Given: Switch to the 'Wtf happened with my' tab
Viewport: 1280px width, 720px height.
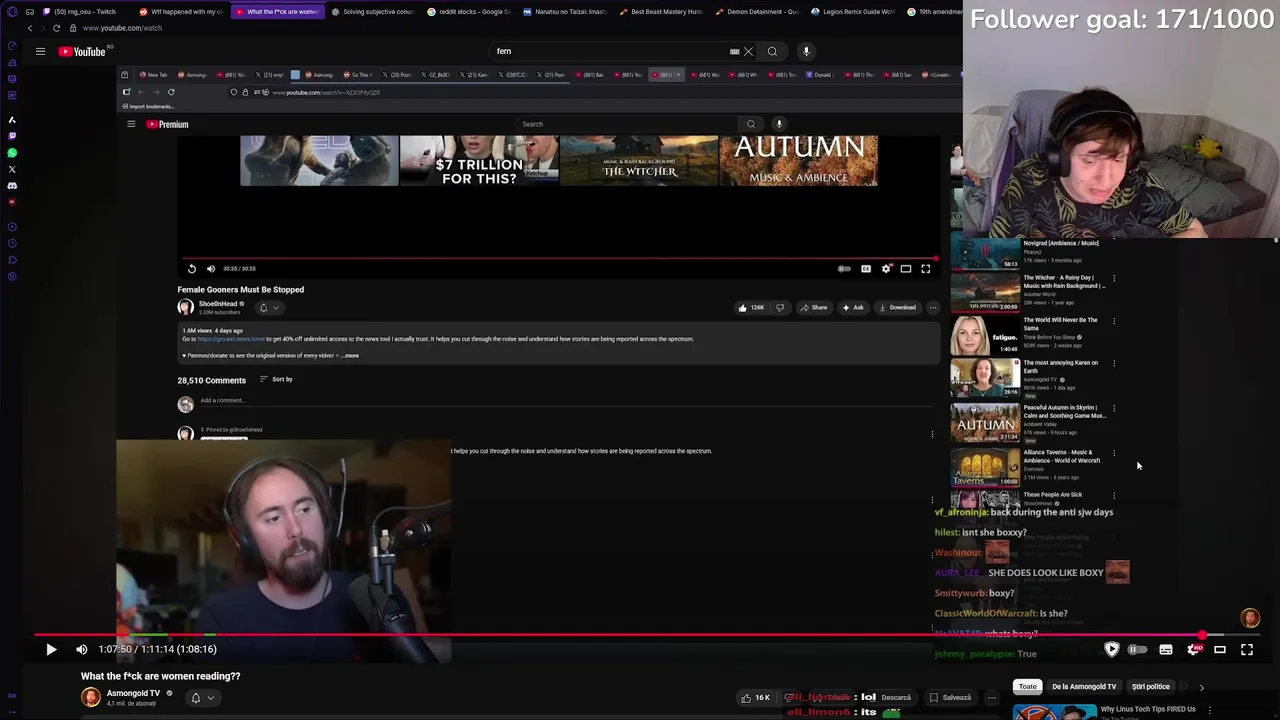Looking at the screenshot, I should tap(180, 12).
